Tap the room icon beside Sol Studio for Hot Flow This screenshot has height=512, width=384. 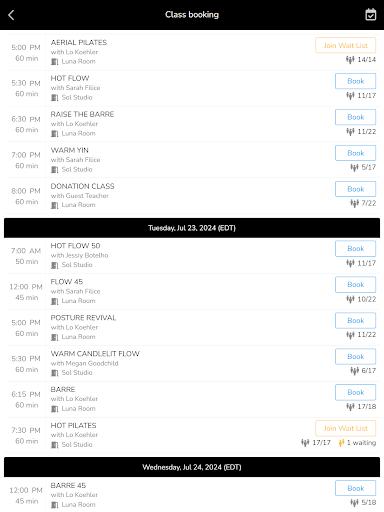point(55,98)
